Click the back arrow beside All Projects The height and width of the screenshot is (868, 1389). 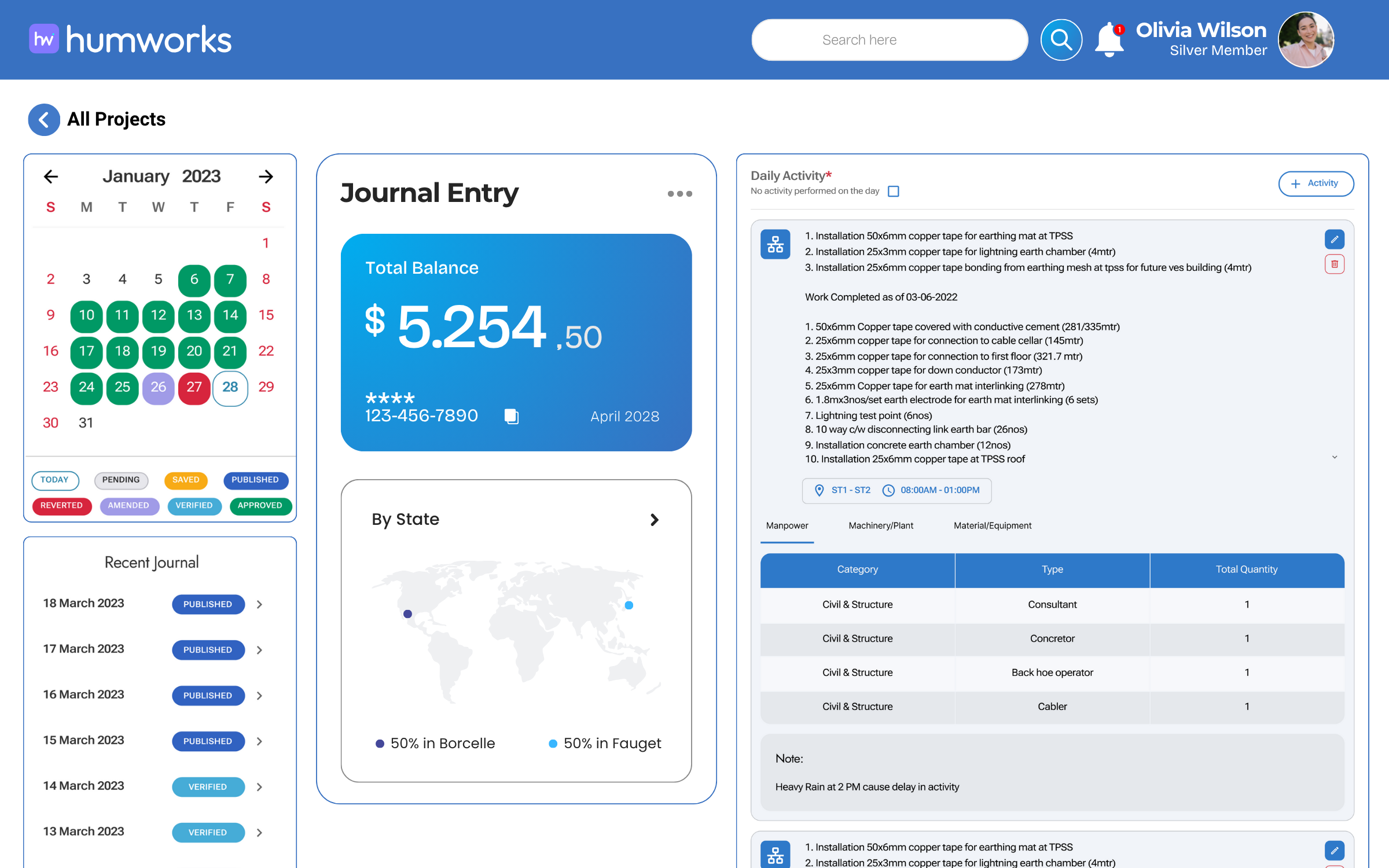point(44,120)
